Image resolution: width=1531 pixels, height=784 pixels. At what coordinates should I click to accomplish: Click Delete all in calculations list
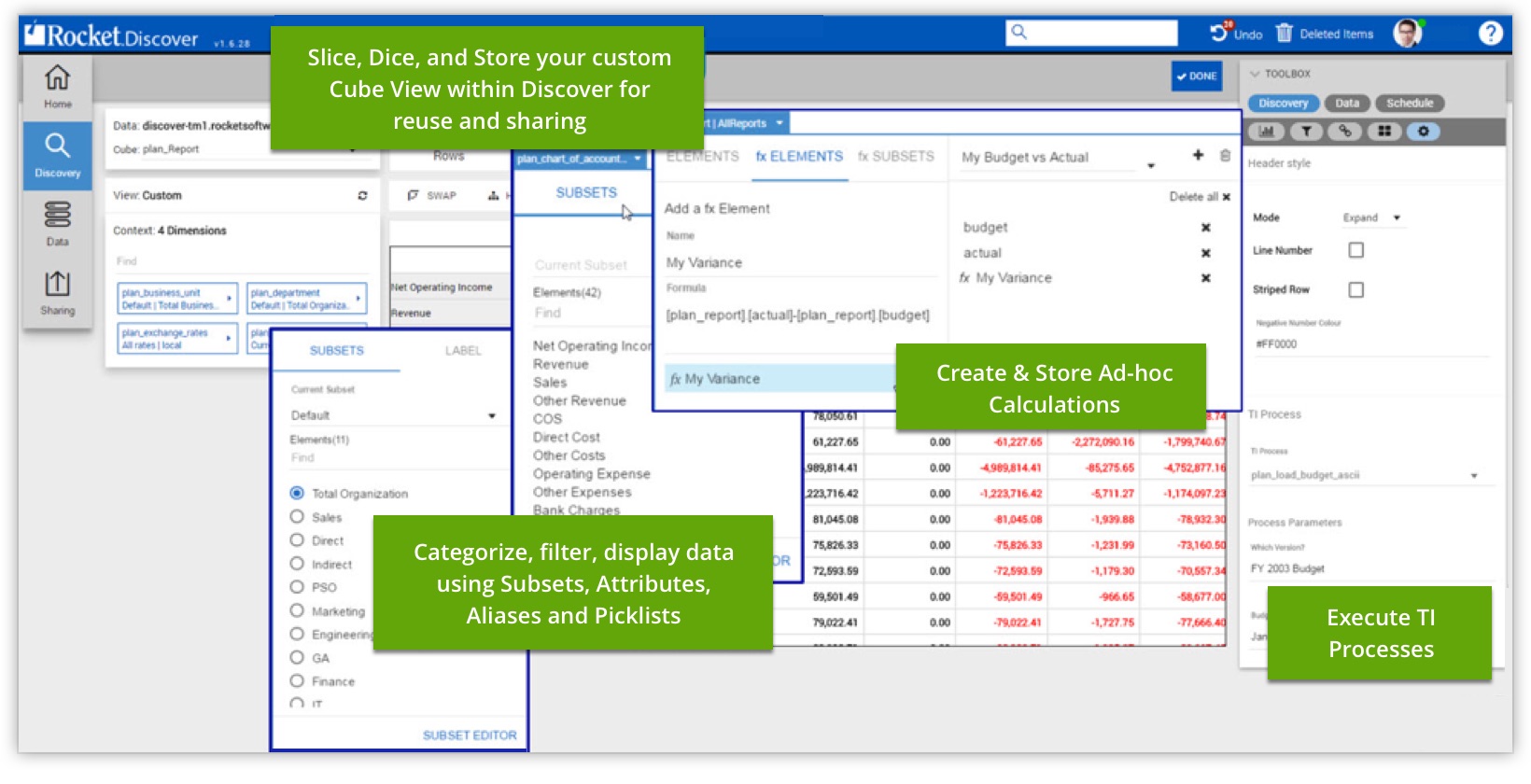click(1200, 197)
